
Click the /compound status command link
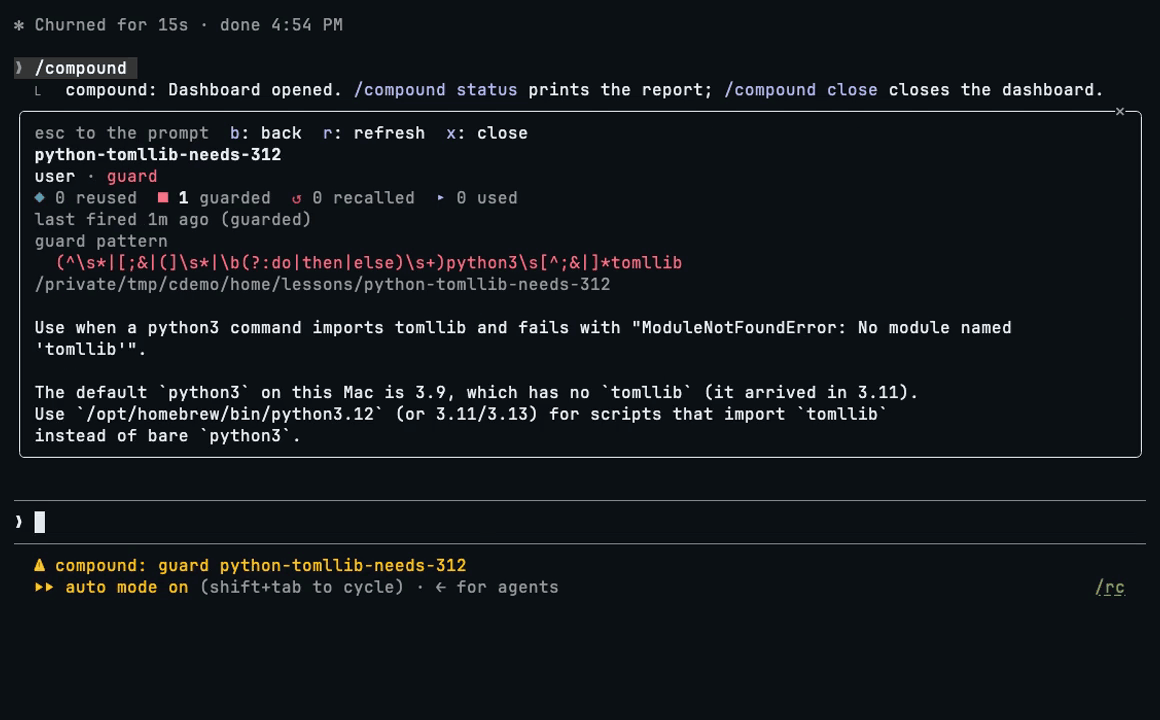click(436, 90)
